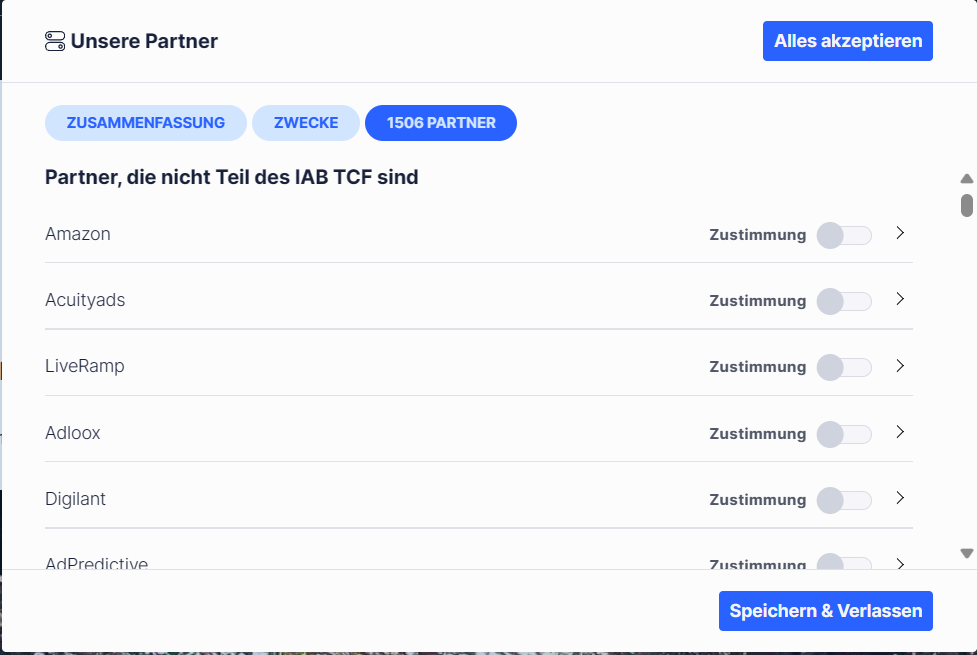
Task: Click Alles akzeptieren button
Action: pos(847,41)
